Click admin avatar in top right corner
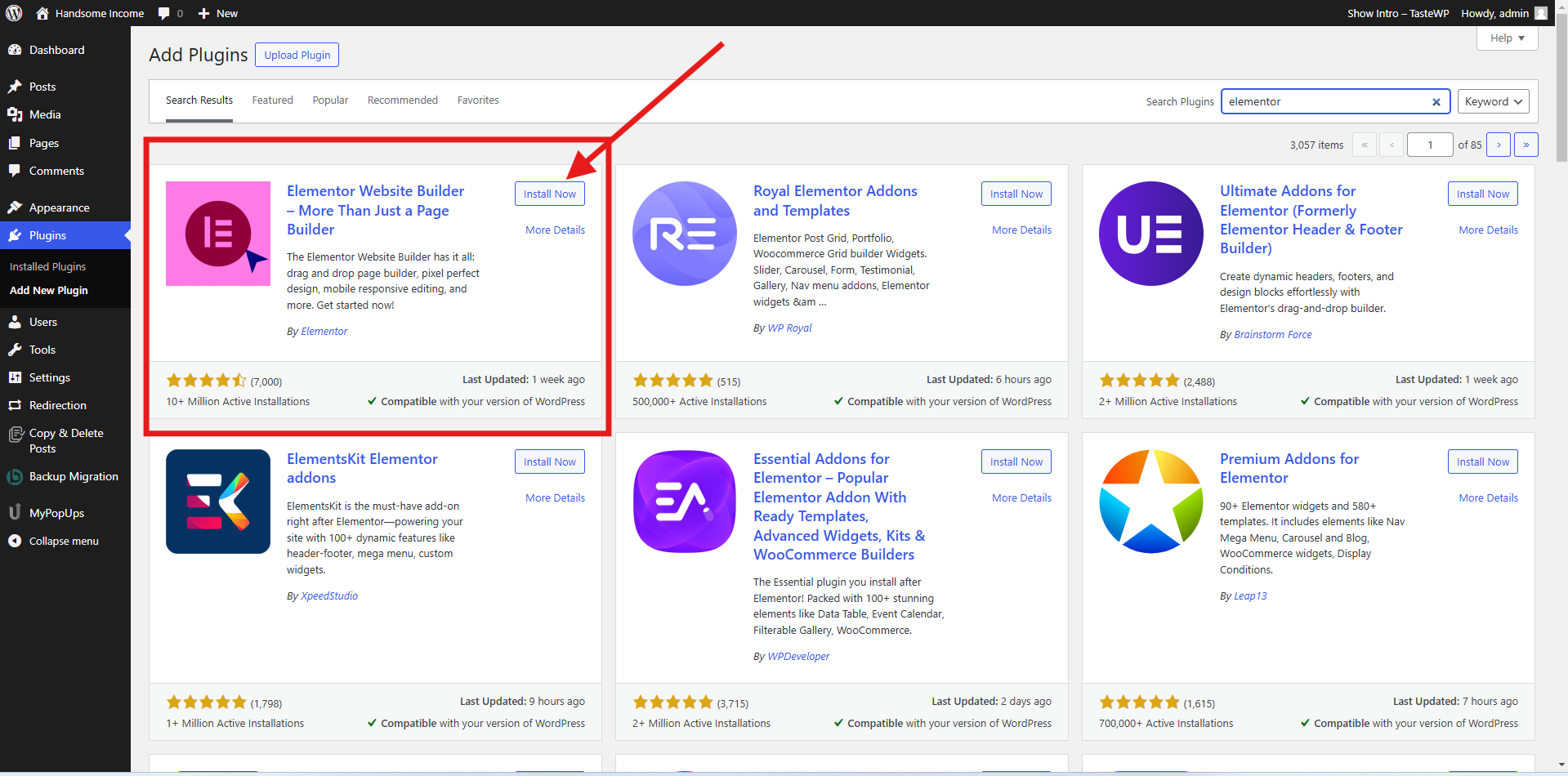This screenshot has height=776, width=1568. pyautogui.click(x=1541, y=13)
